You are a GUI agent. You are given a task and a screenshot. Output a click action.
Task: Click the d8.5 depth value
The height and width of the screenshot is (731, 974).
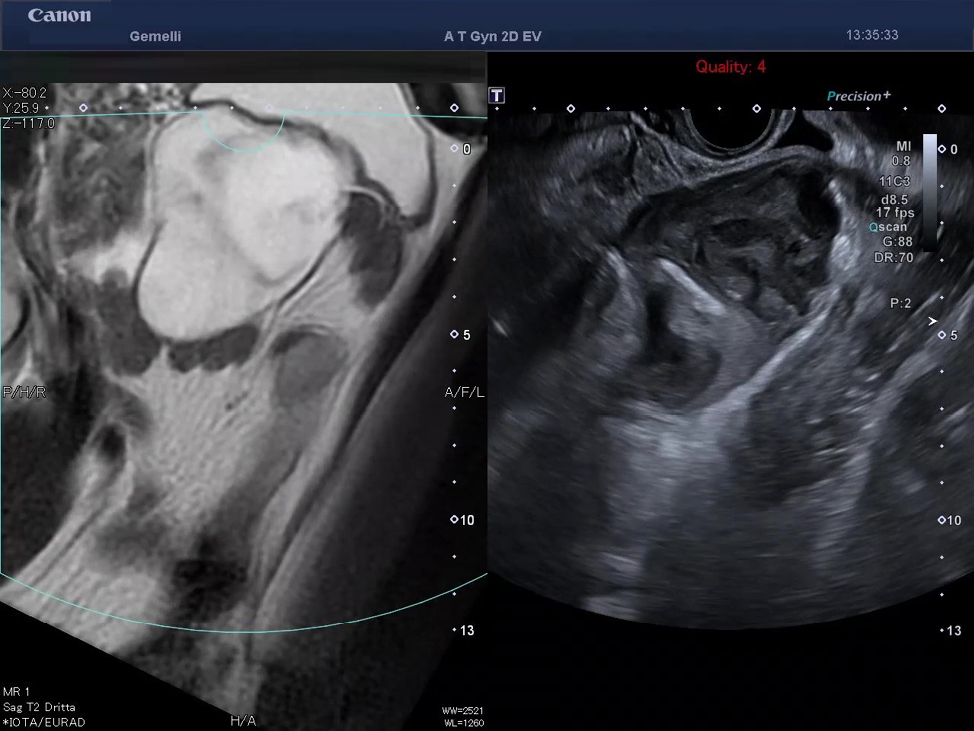tap(894, 199)
